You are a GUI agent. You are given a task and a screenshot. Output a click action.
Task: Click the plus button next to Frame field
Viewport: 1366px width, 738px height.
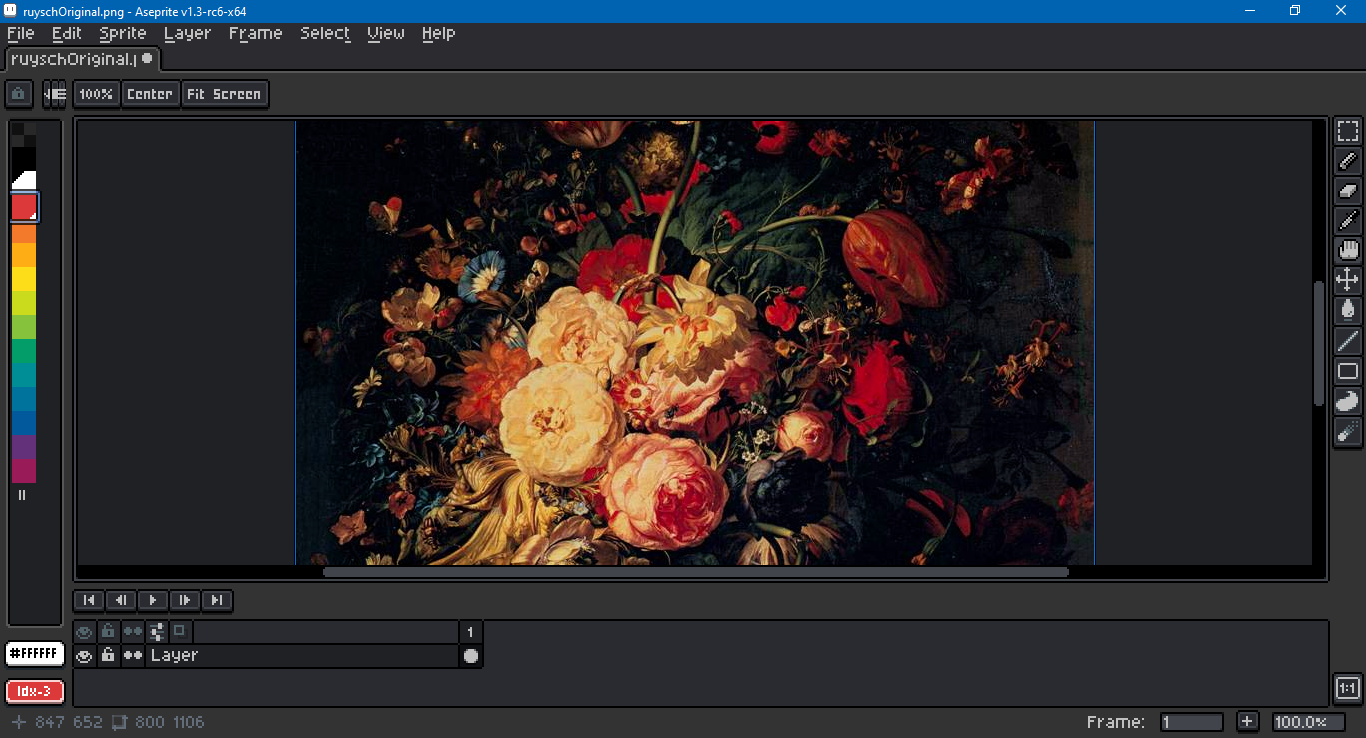pos(1247,722)
